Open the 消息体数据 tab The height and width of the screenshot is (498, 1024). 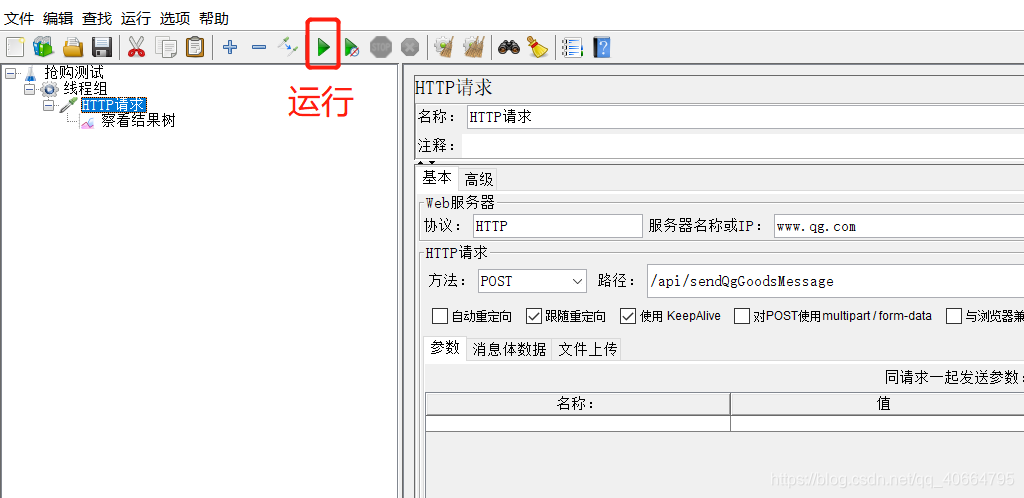509,349
